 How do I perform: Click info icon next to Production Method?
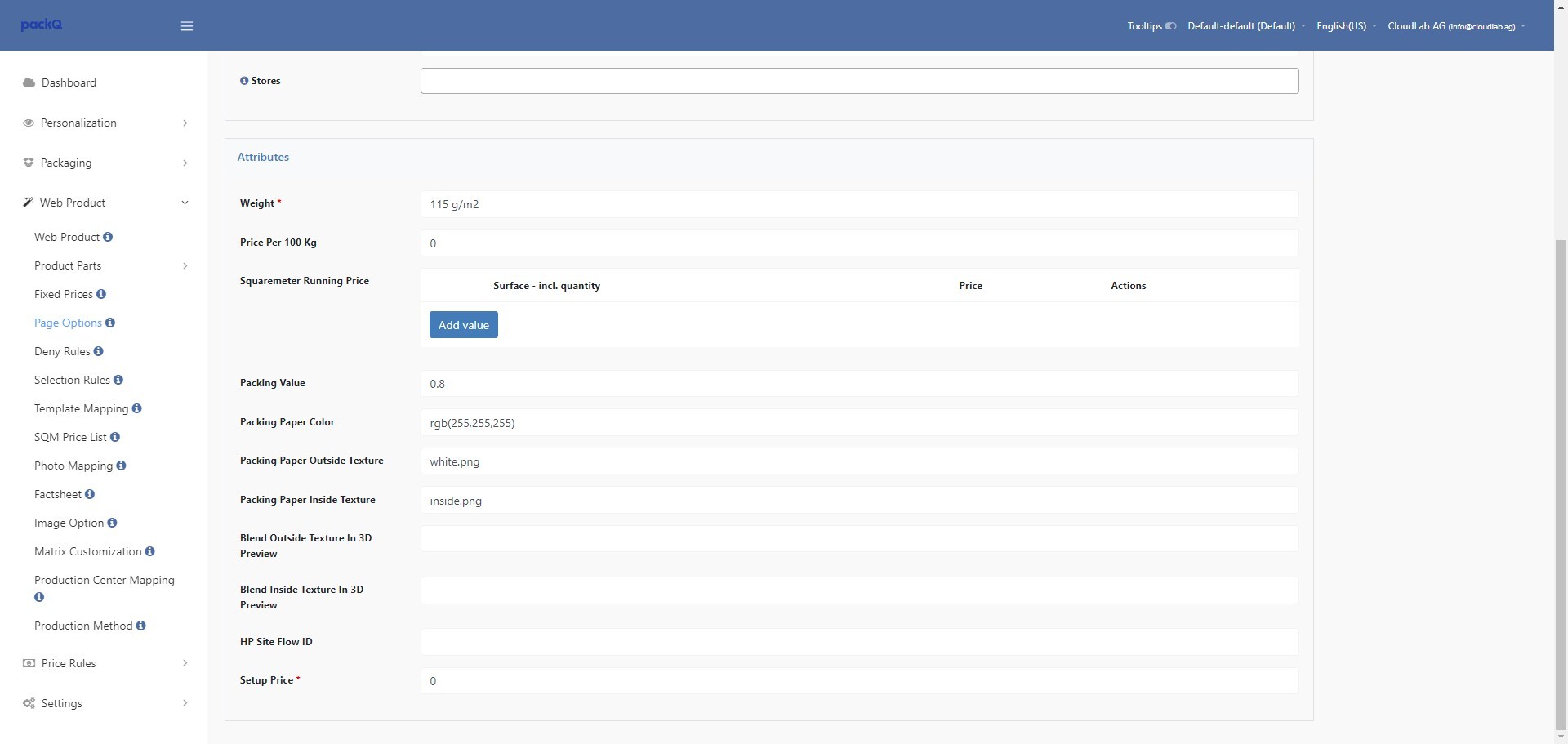[x=141, y=626]
